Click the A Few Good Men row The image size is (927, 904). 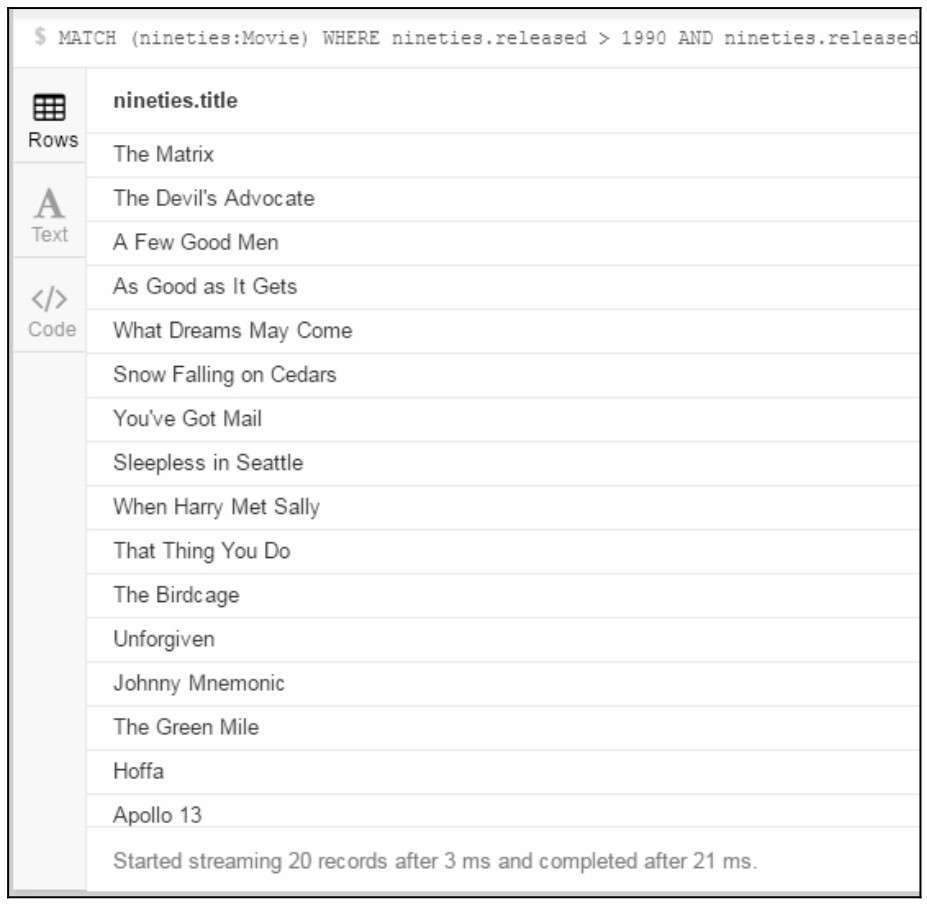[x=503, y=243]
